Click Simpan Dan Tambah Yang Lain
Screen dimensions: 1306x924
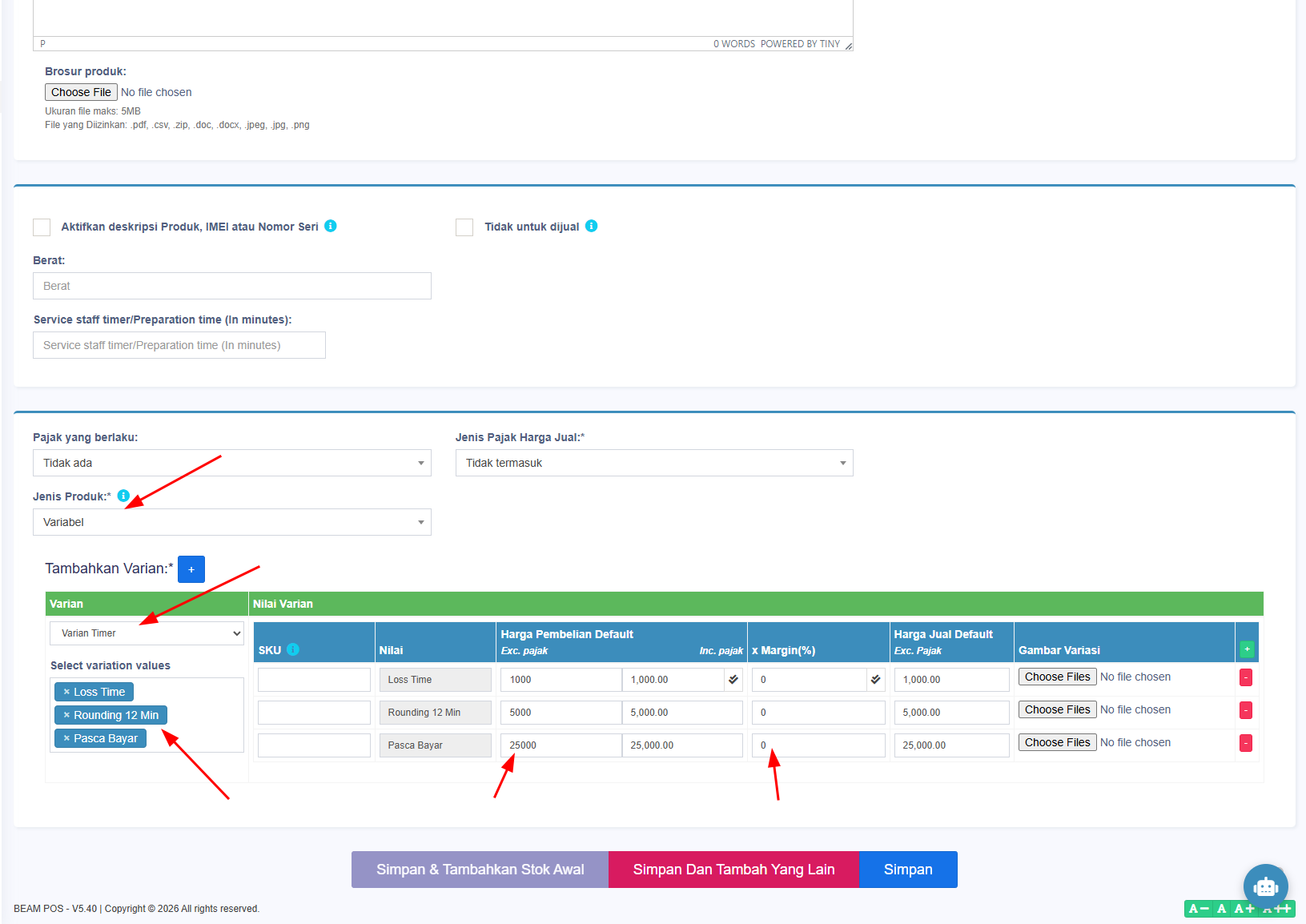tap(734, 870)
